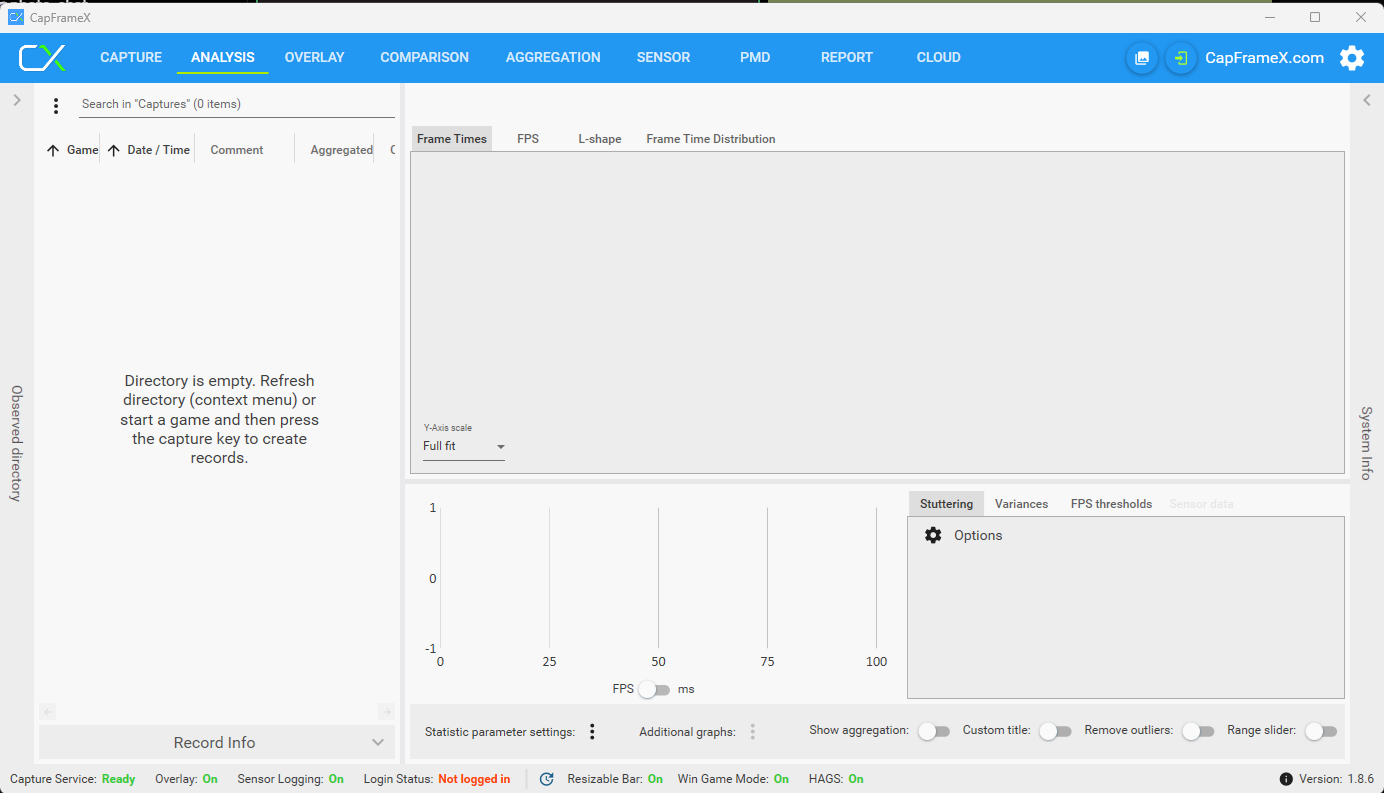This screenshot has height=793, width=1384.
Task: Open the REPORT tab
Action: tap(847, 57)
